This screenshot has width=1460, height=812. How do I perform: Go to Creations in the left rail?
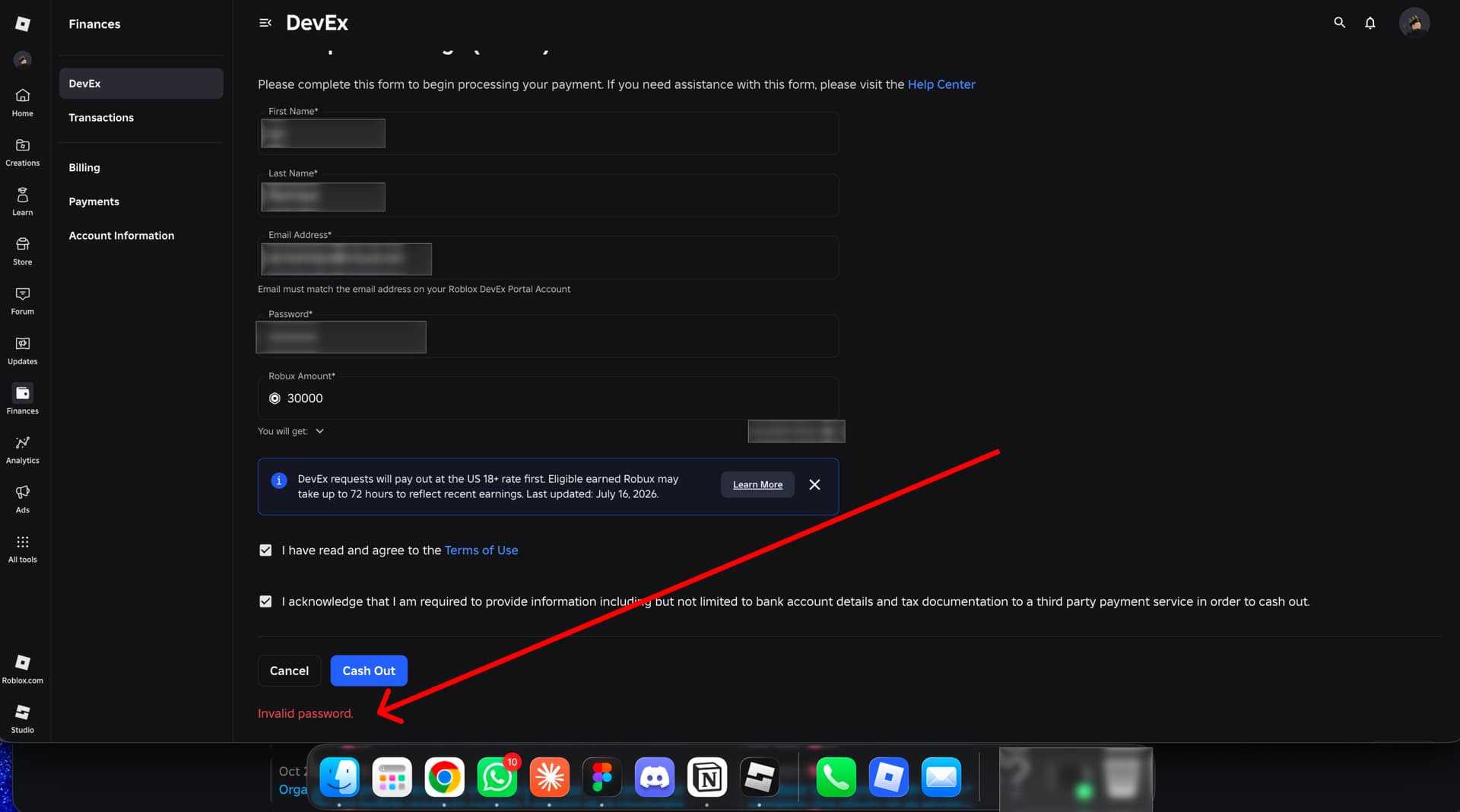[x=23, y=152]
